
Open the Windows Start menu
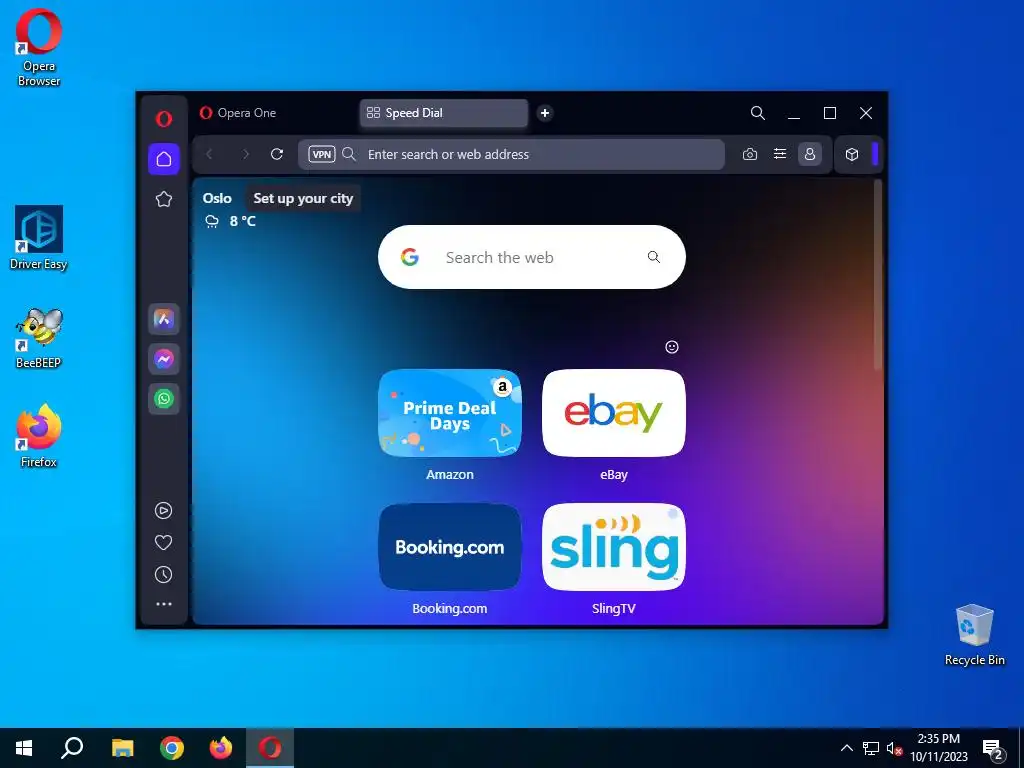24,748
